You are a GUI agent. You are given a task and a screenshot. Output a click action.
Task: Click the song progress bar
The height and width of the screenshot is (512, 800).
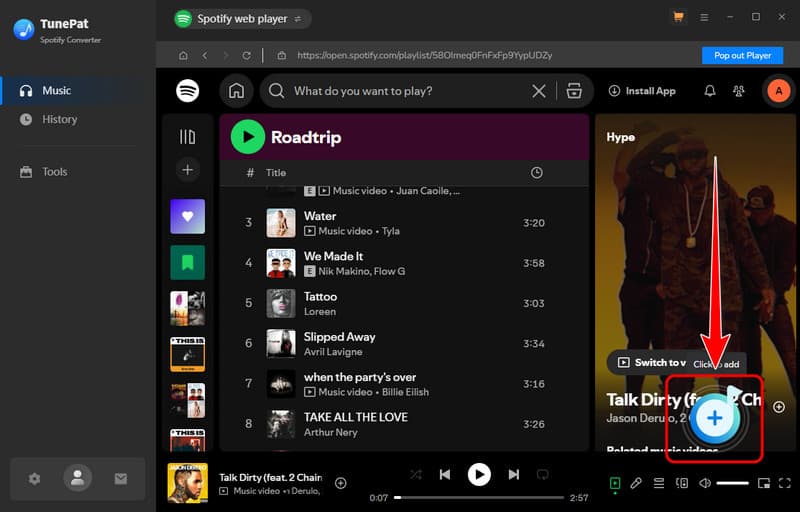[480, 497]
